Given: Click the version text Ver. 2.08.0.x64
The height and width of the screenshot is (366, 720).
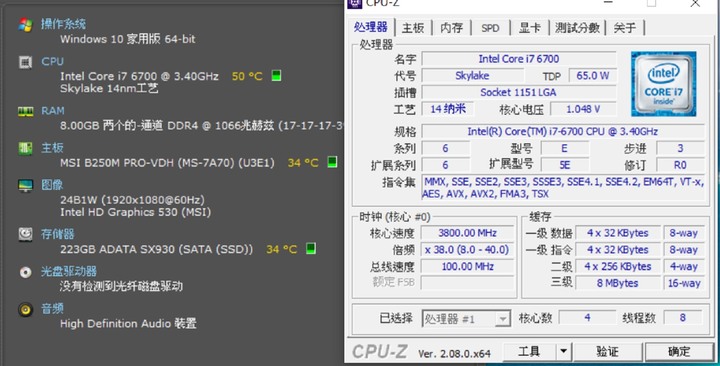Looking at the screenshot, I should (454, 354).
